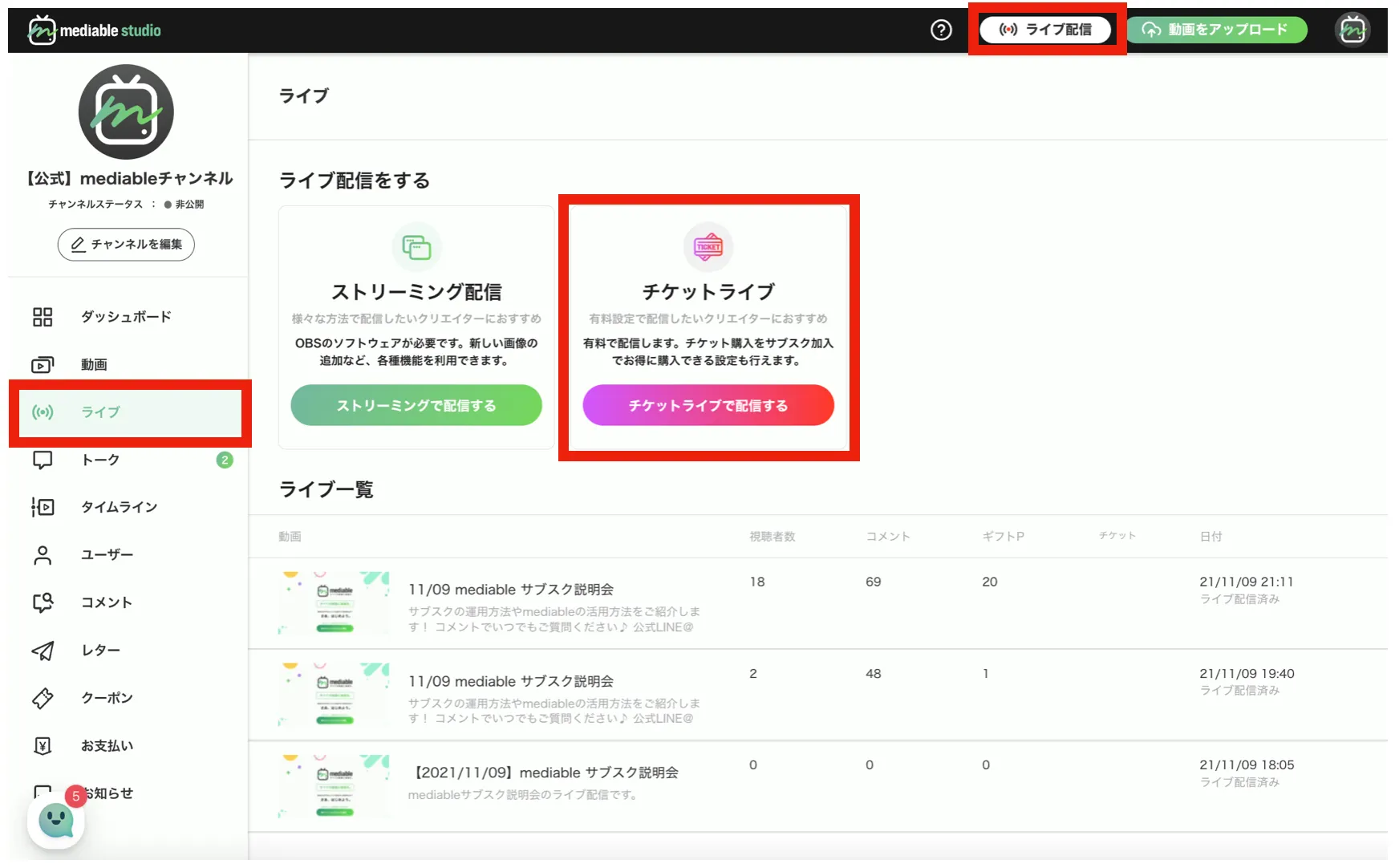Click gift points value 20

click(x=990, y=582)
